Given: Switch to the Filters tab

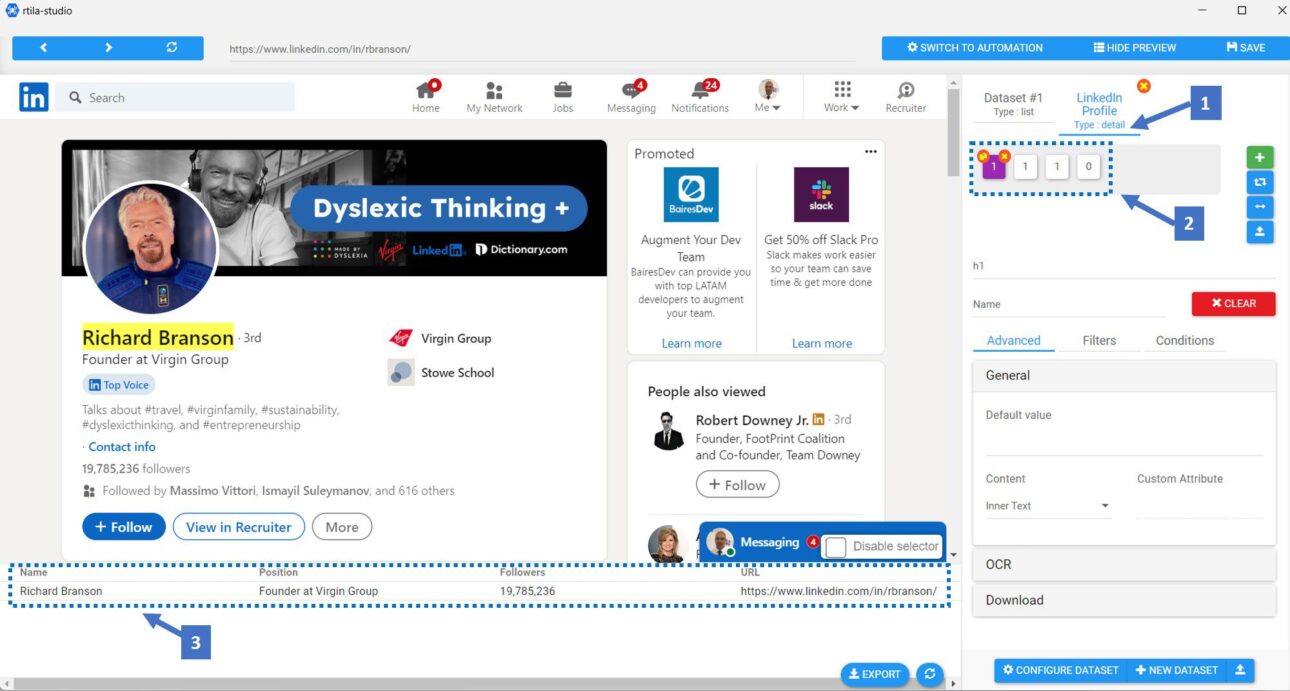Looking at the screenshot, I should point(1098,341).
